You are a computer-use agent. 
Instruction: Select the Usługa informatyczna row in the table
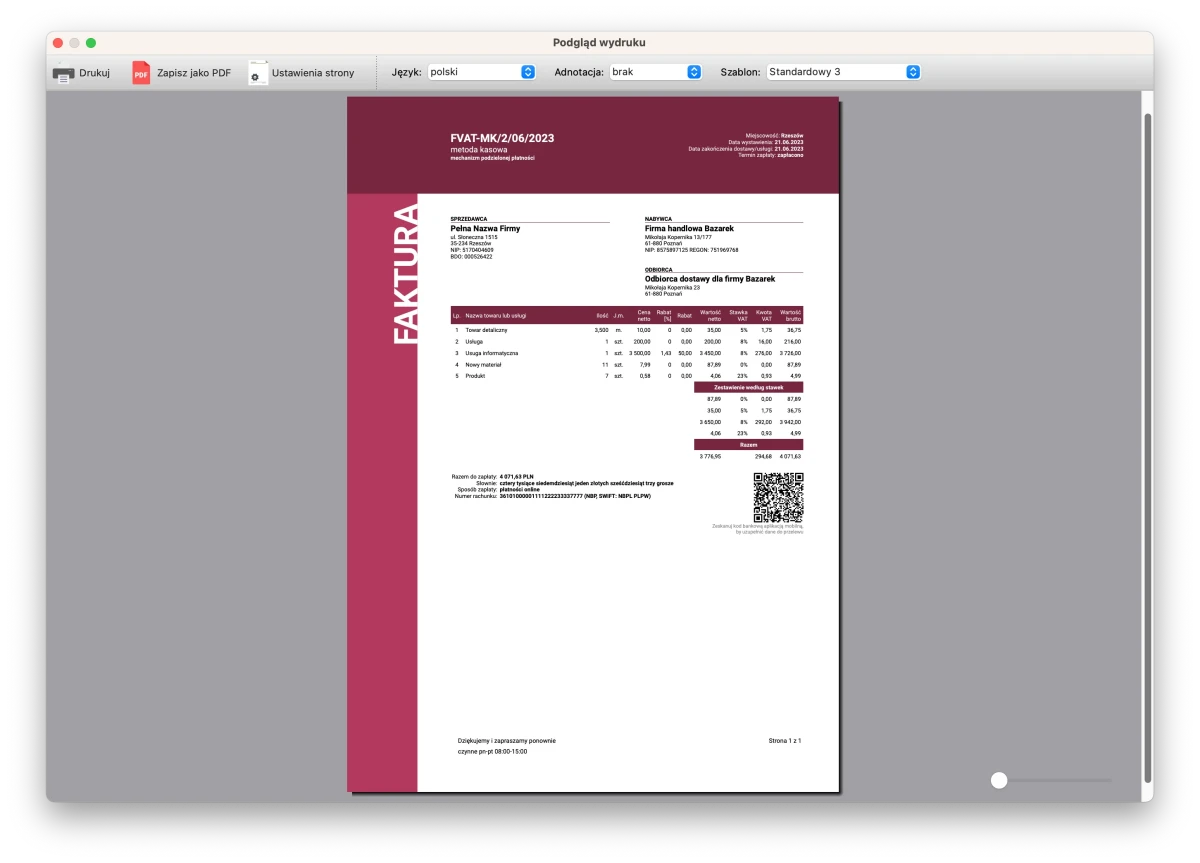point(492,353)
